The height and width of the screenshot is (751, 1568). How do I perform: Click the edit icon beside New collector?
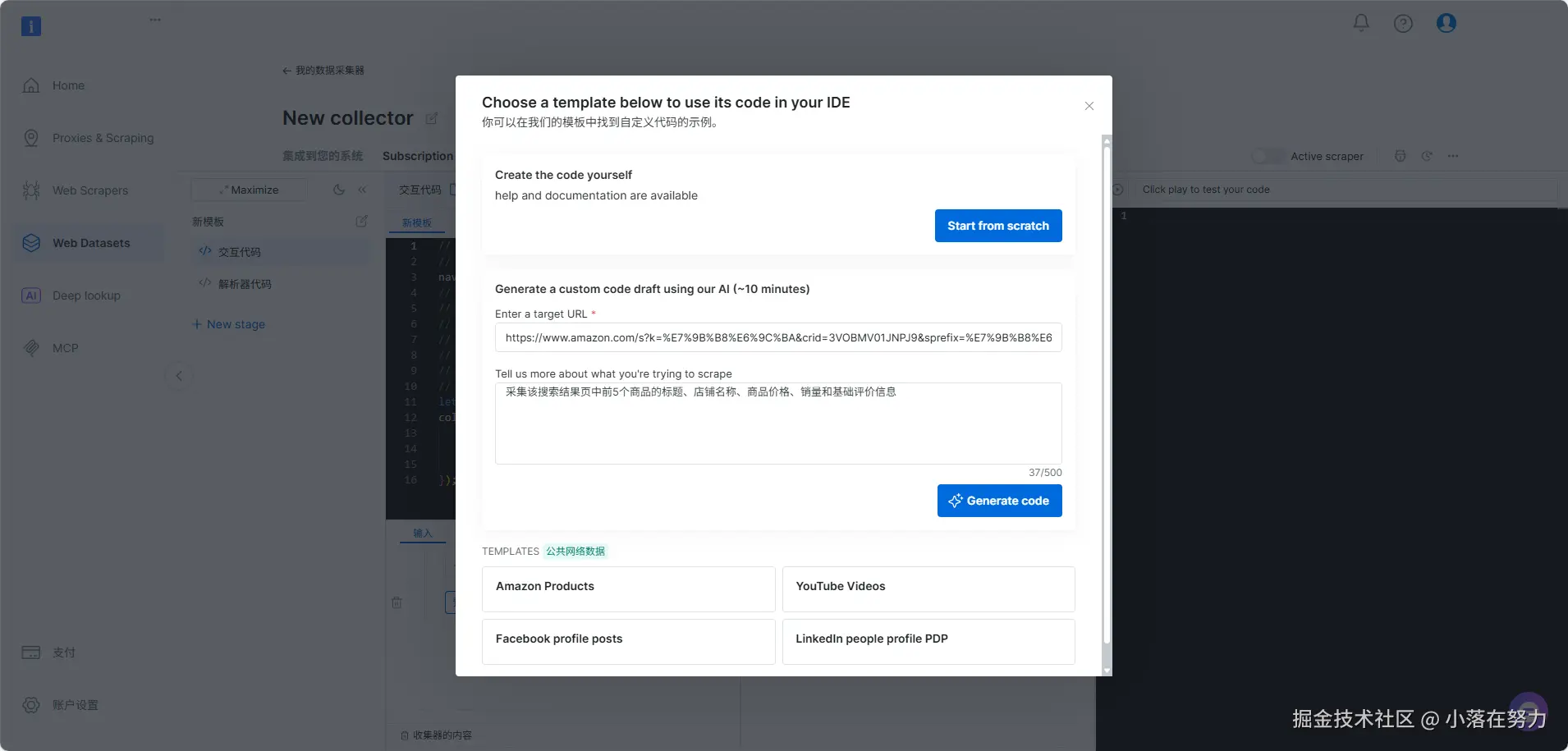[x=432, y=118]
